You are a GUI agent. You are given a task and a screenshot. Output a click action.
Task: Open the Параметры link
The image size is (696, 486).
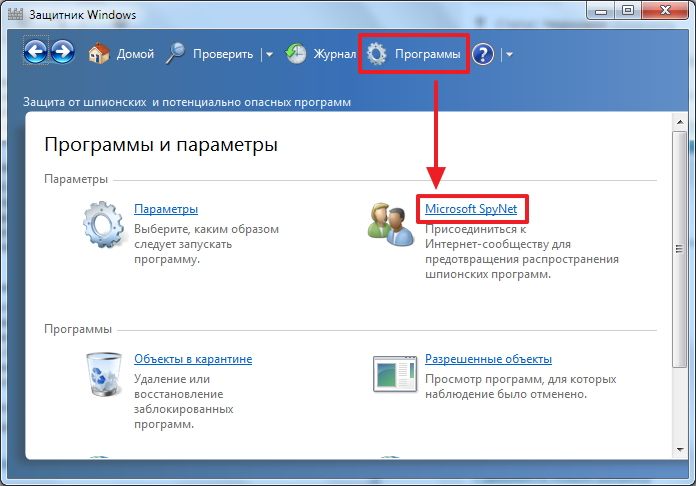click(166, 209)
